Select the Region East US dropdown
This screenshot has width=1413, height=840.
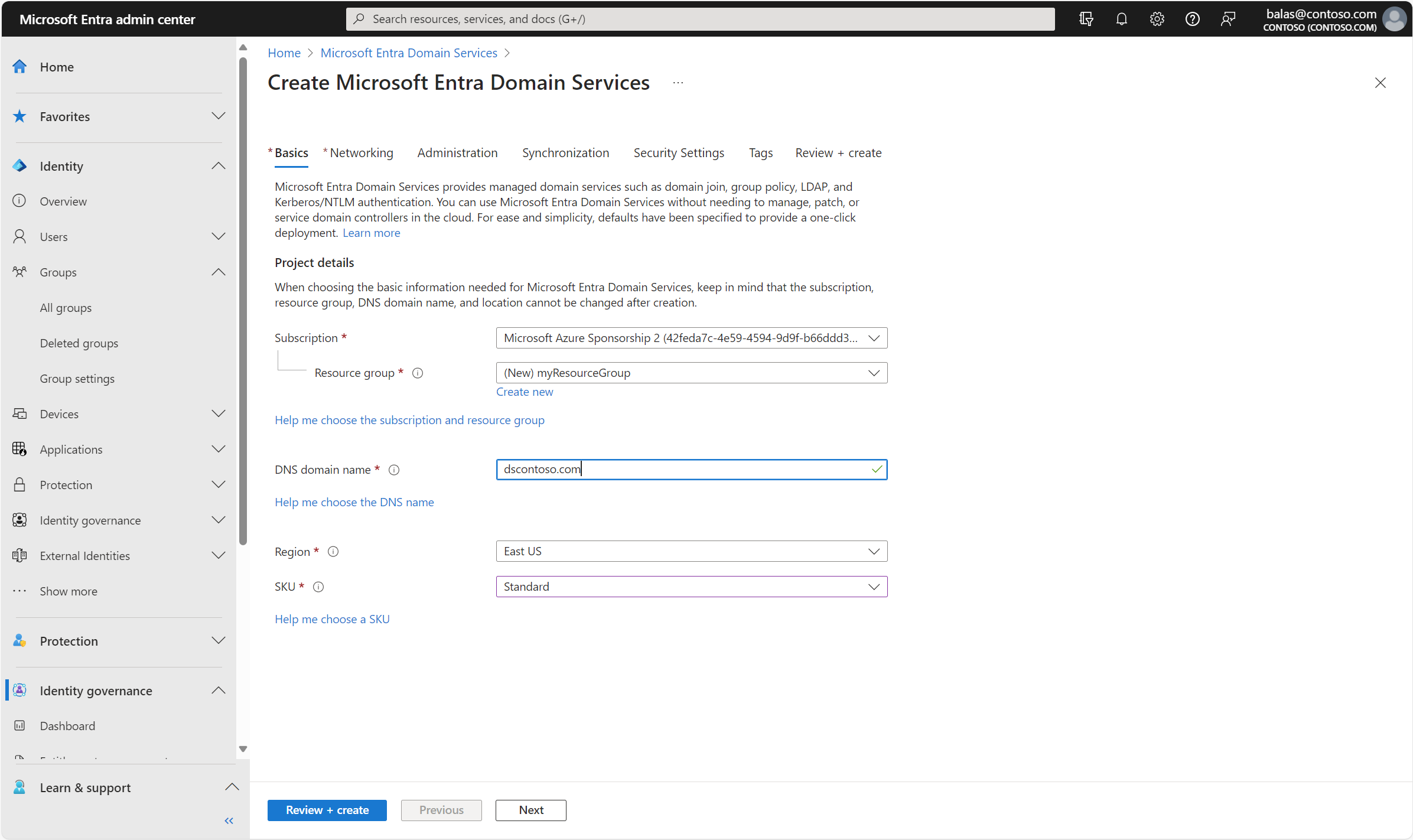(690, 551)
